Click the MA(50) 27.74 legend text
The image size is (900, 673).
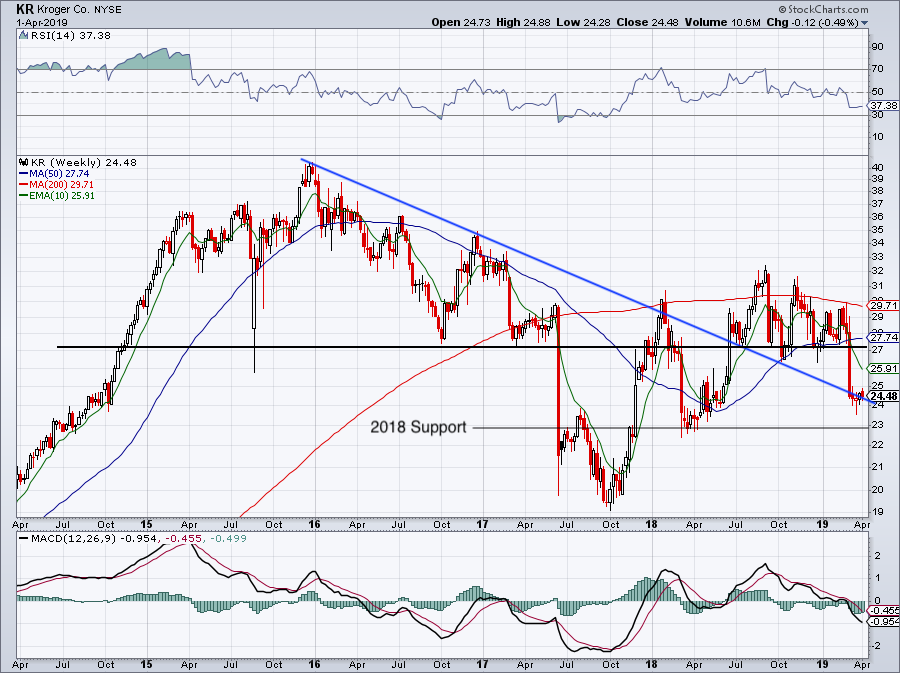click(x=59, y=174)
